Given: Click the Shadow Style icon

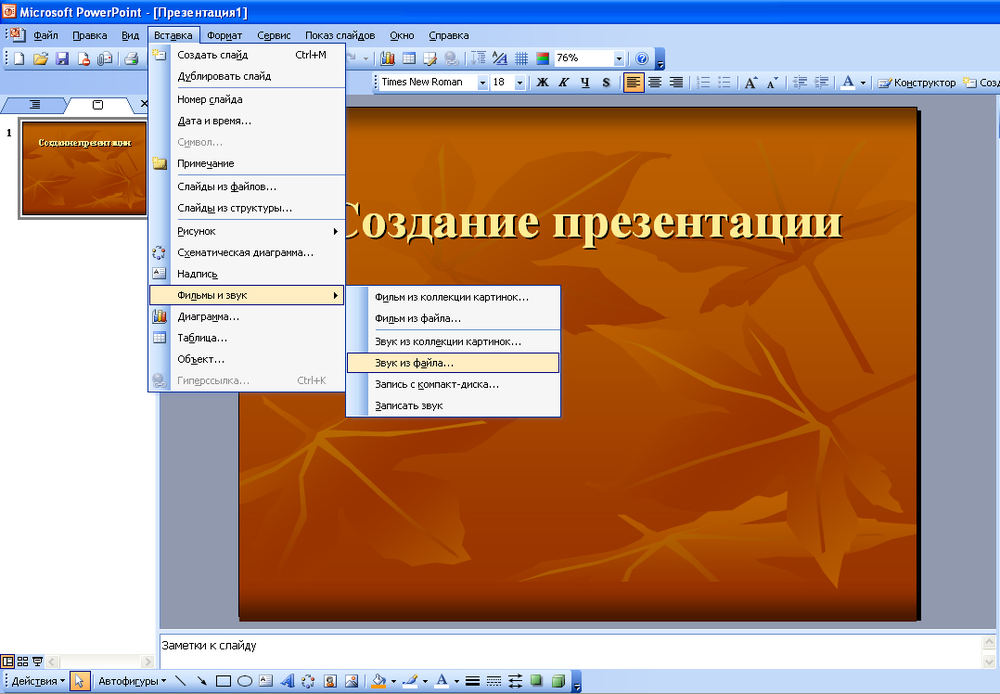Looking at the screenshot, I should pos(537,681).
